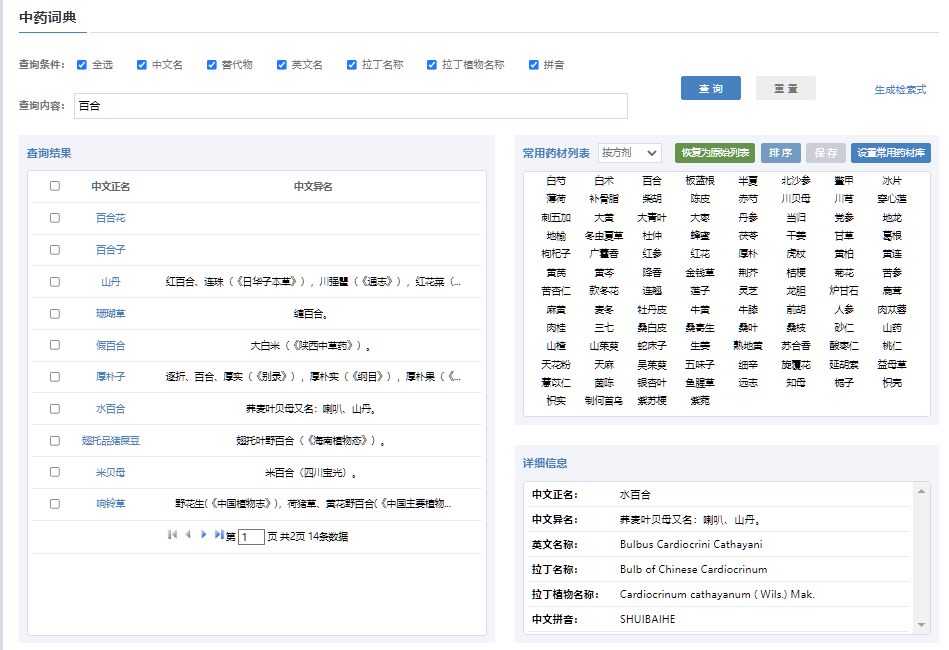Image resolution: width=949 pixels, height=650 pixels.
Task: Open the 珊瑚草 result link
Action: pos(111,314)
